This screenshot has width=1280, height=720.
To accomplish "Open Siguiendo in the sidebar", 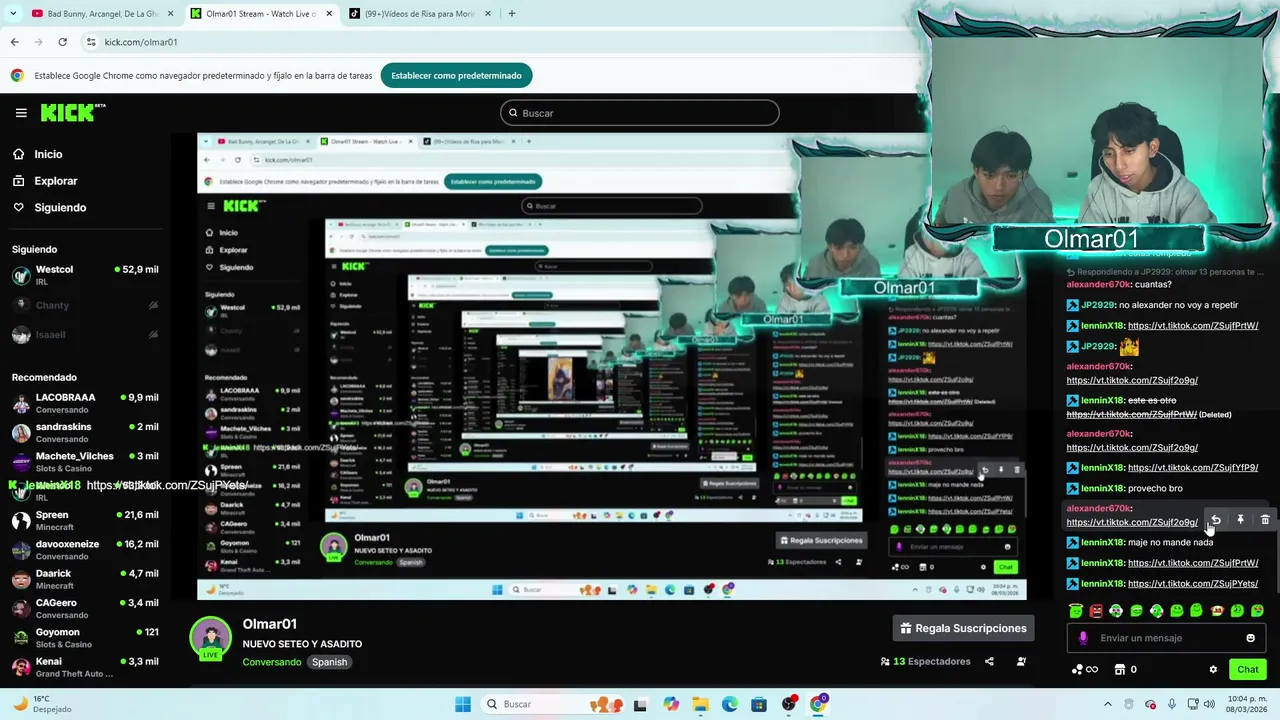I will (x=49, y=208).
